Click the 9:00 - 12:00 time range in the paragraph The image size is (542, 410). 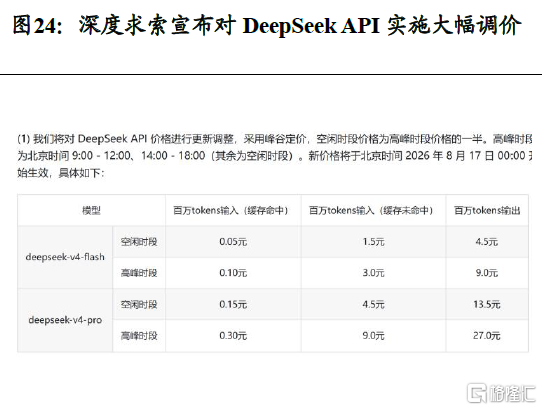(101, 156)
